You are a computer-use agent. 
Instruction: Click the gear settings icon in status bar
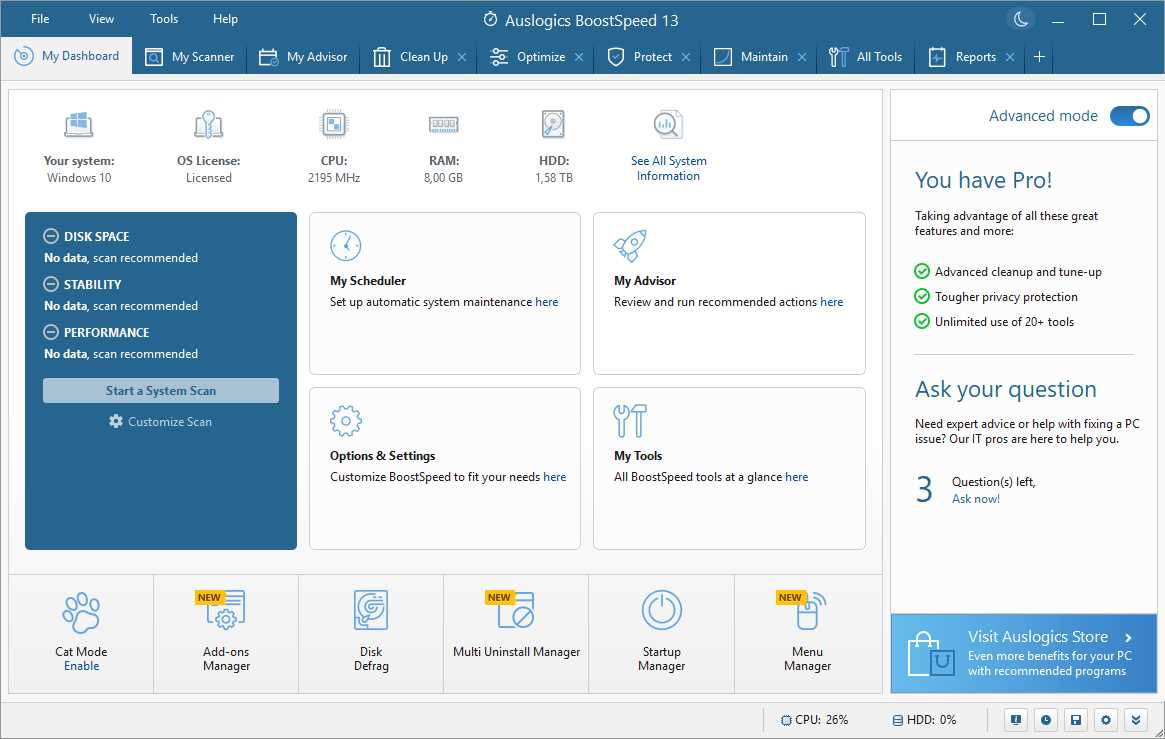1106,720
